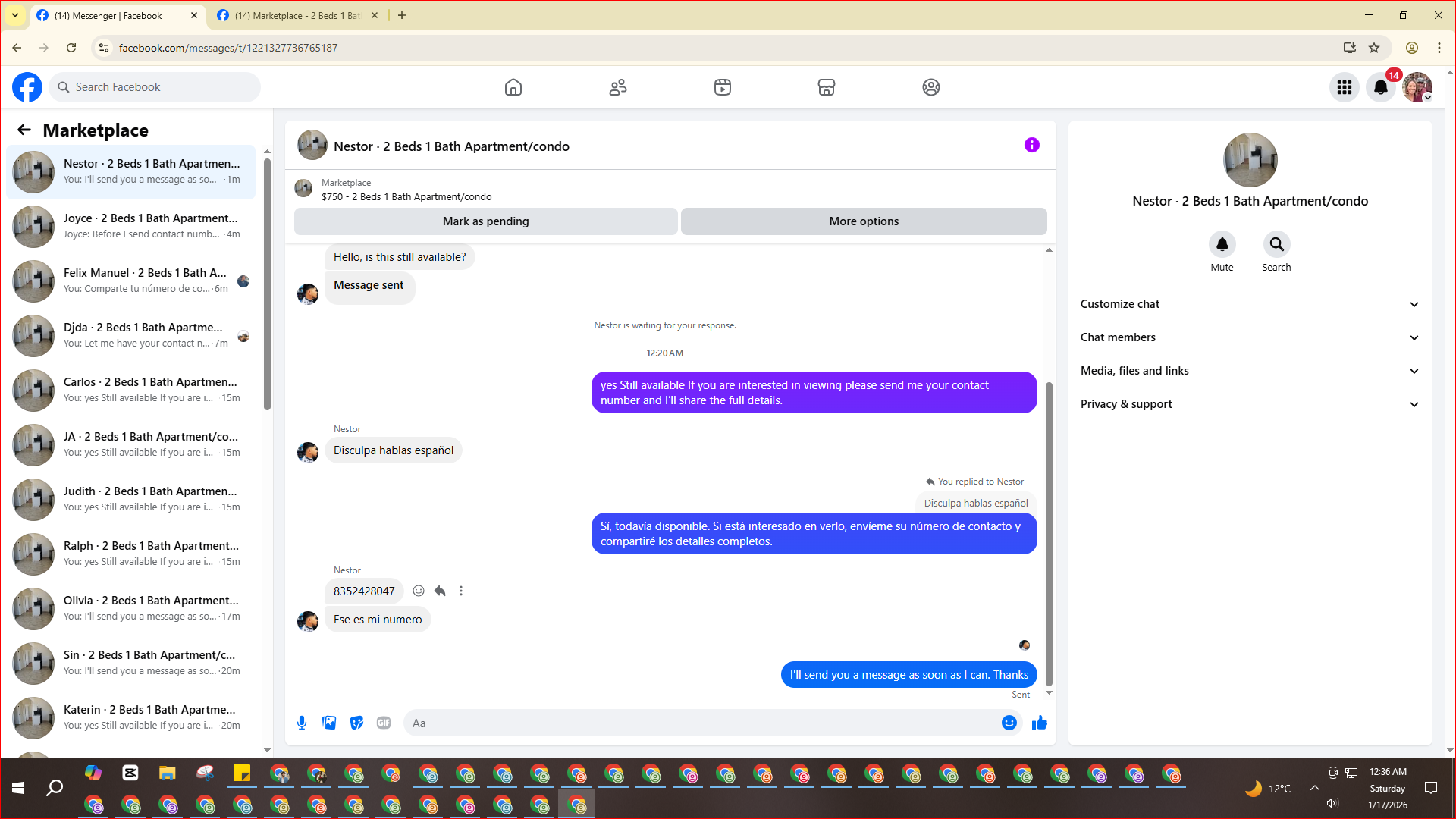This screenshot has height=819, width=1456.
Task: Open the Marketplace icon in top navigation
Action: (x=826, y=87)
